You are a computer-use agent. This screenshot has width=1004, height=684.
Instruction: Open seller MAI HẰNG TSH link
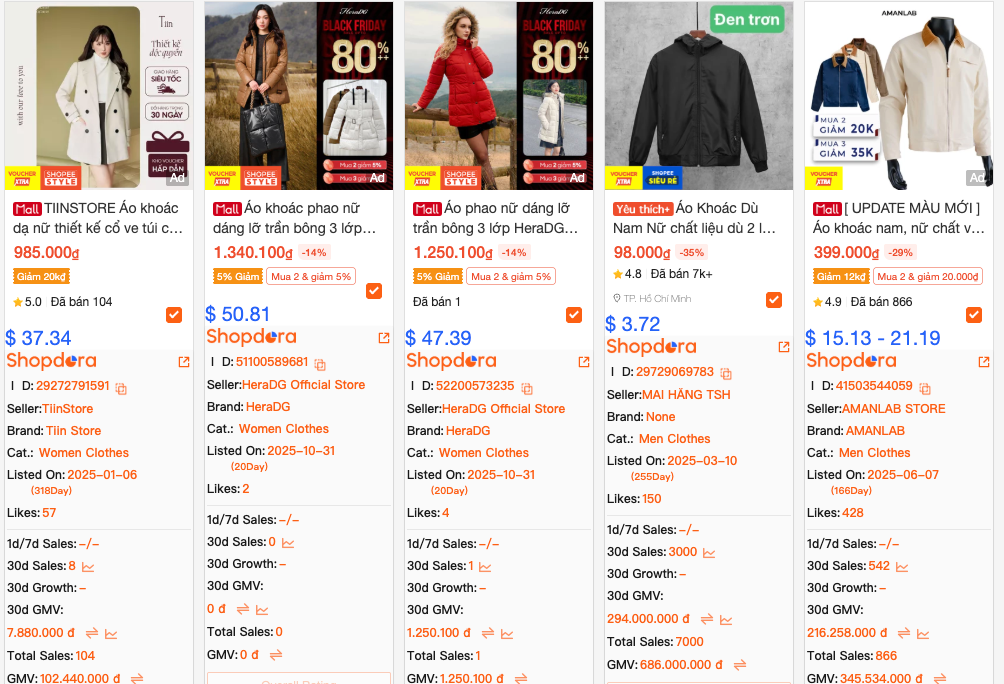click(686, 395)
